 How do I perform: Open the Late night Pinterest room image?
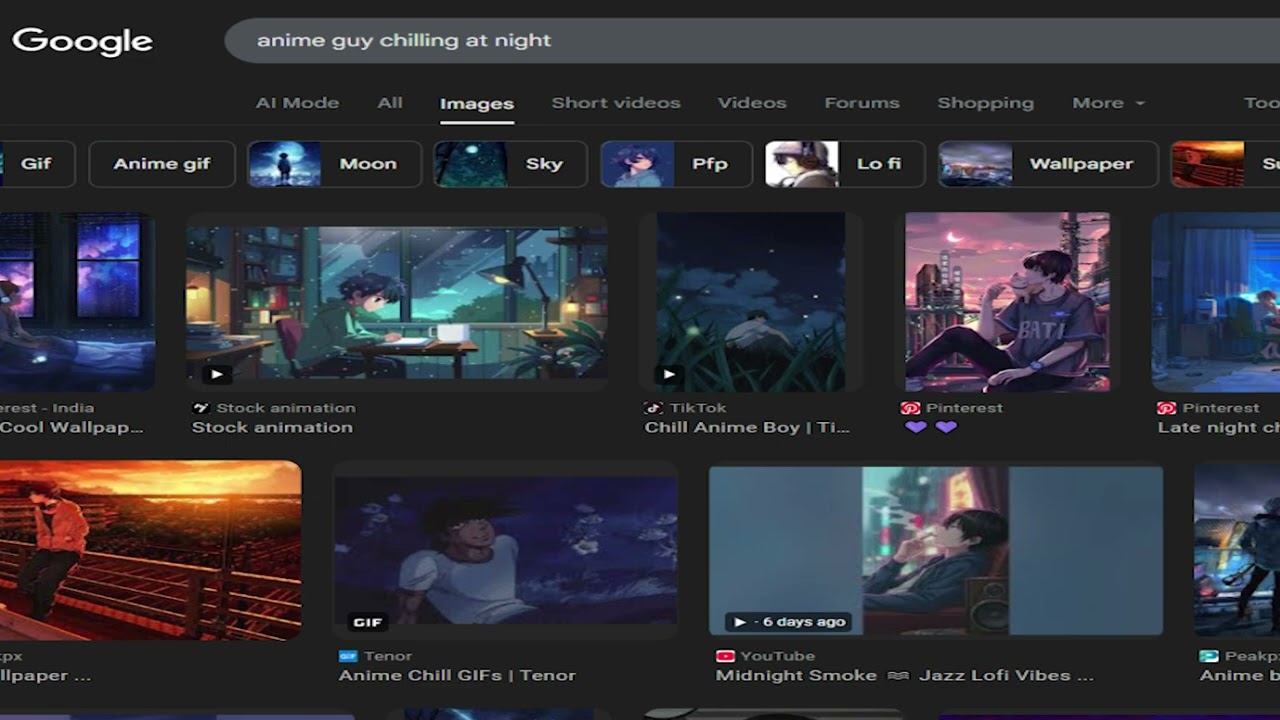point(1216,301)
